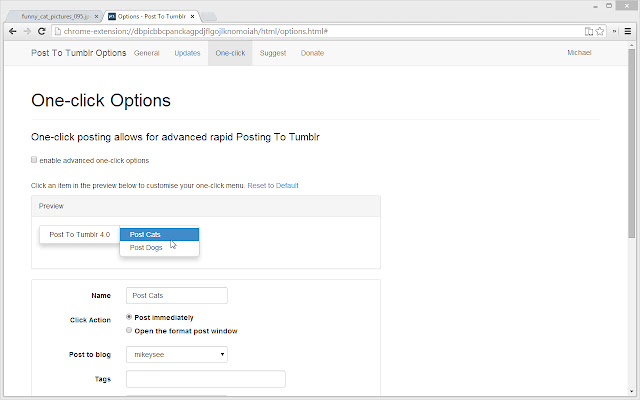
Task: Open the Chrome hamburger menu
Action: coord(628,31)
